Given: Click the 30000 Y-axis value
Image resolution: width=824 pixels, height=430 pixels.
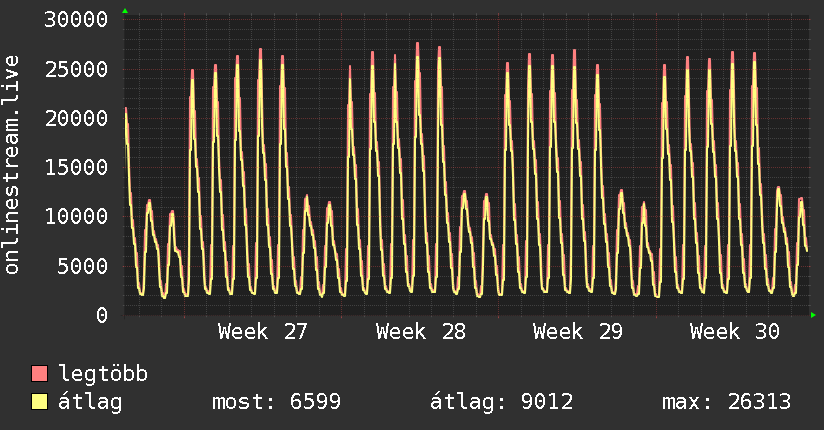Looking at the screenshot, I should click(76, 20).
